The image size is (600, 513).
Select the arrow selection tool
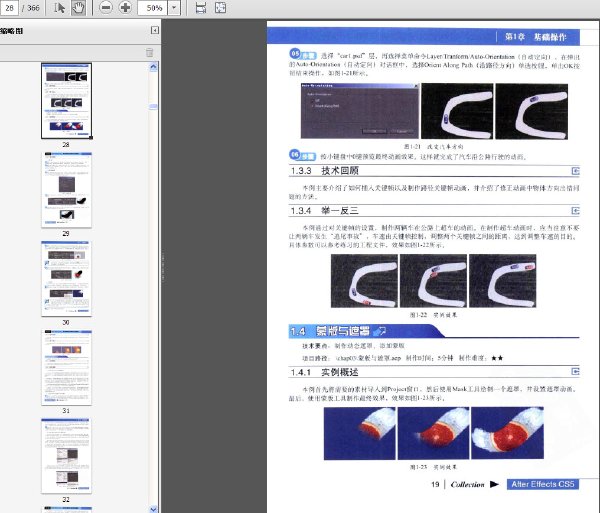(x=59, y=8)
